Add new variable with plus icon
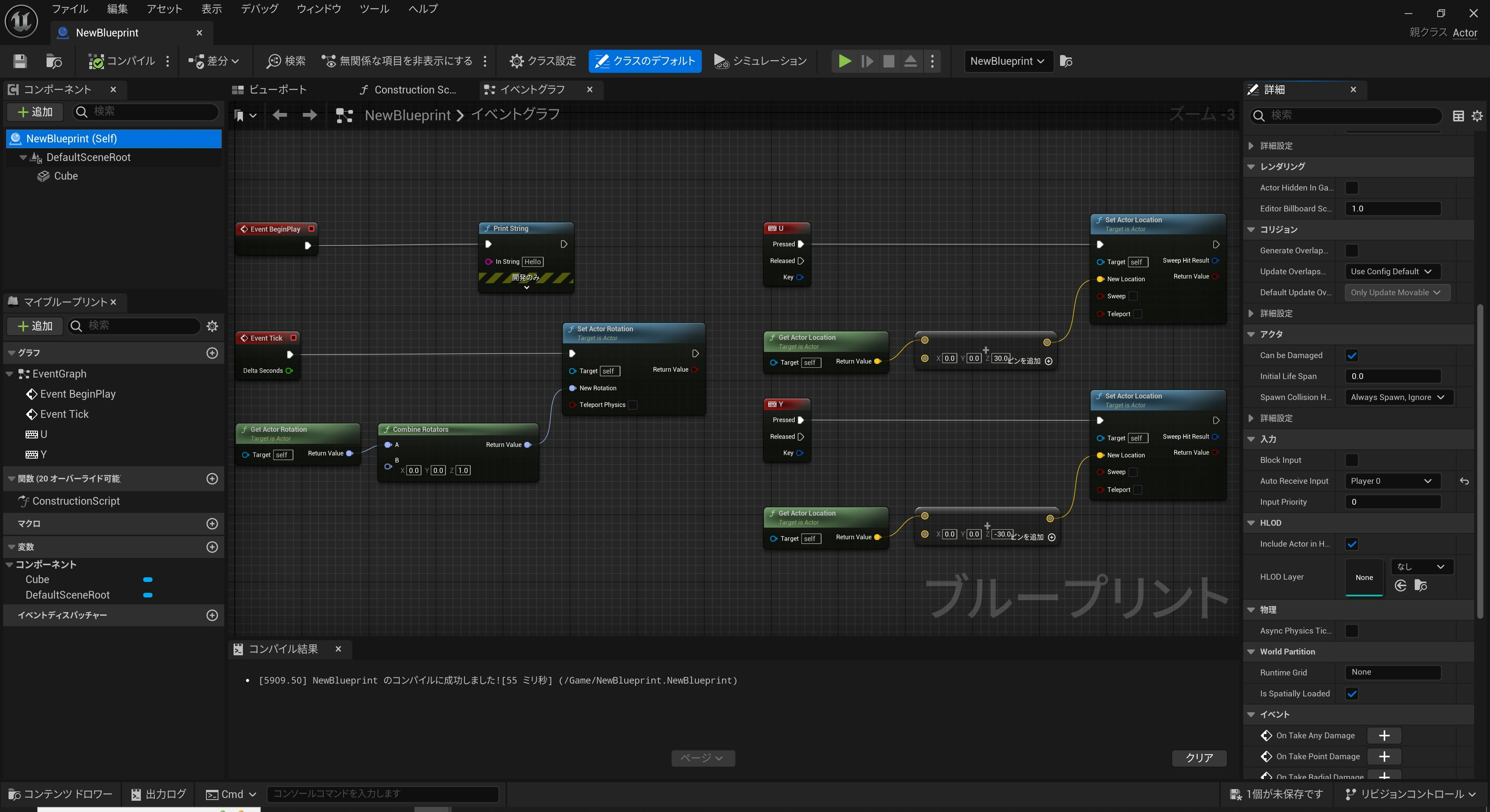 [x=212, y=547]
